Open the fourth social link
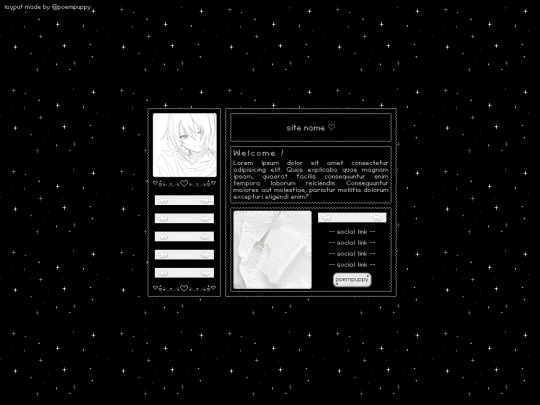540x405 pixels. point(352,265)
